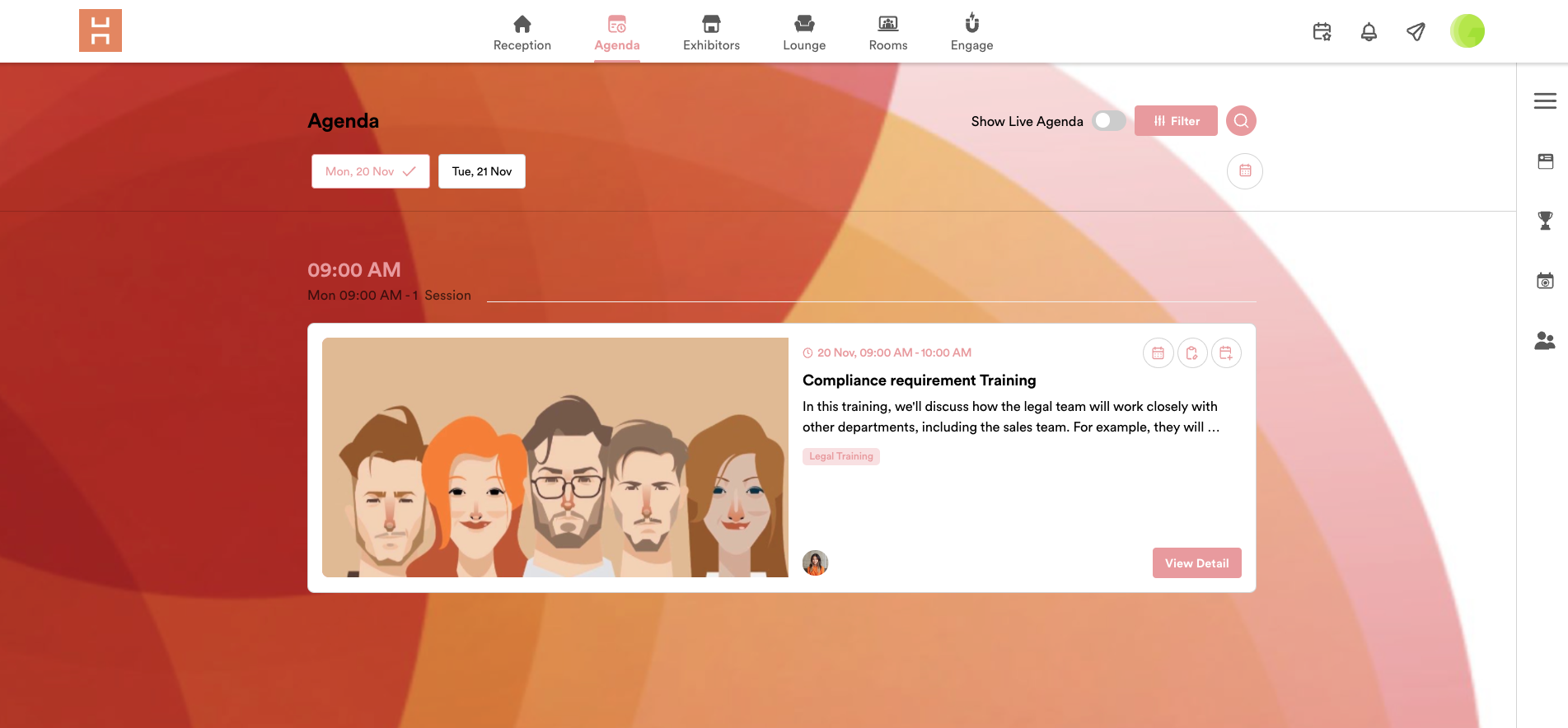The width and height of the screenshot is (1568, 728).
Task: Open notifications bell icon
Action: [x=1369, y=31]
